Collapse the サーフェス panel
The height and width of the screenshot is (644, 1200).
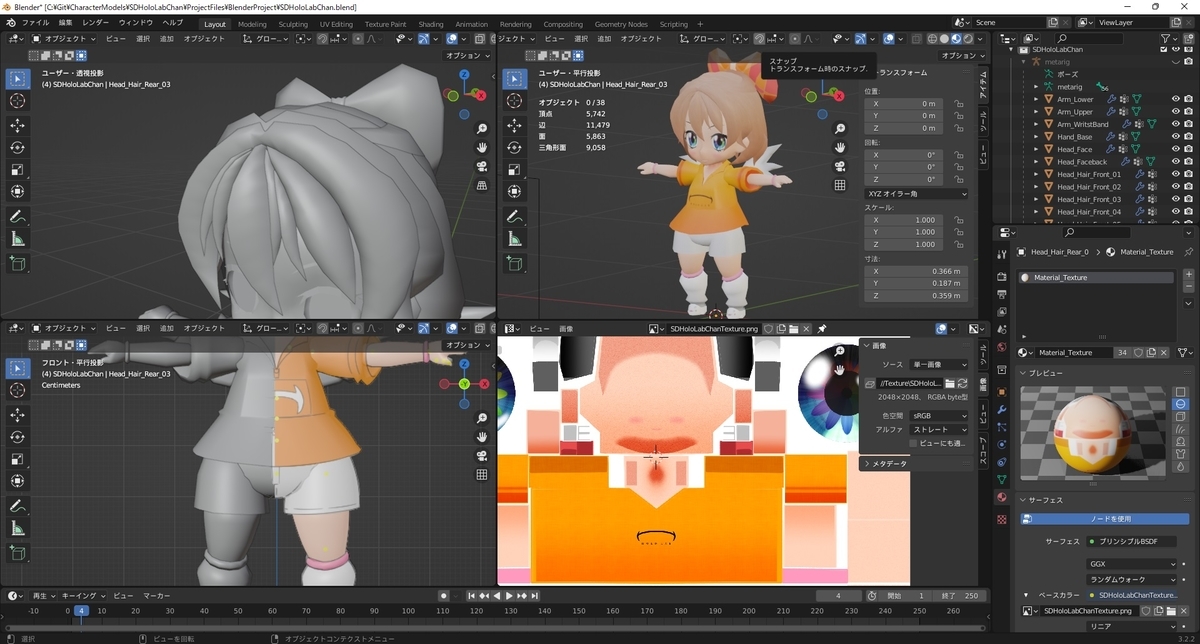(1023, 500)
